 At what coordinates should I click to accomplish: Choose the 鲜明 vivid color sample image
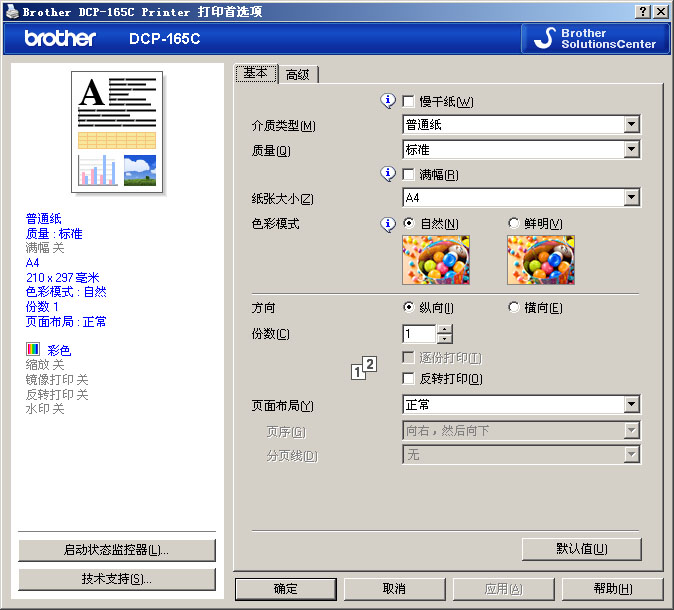(x=540, y=260)
